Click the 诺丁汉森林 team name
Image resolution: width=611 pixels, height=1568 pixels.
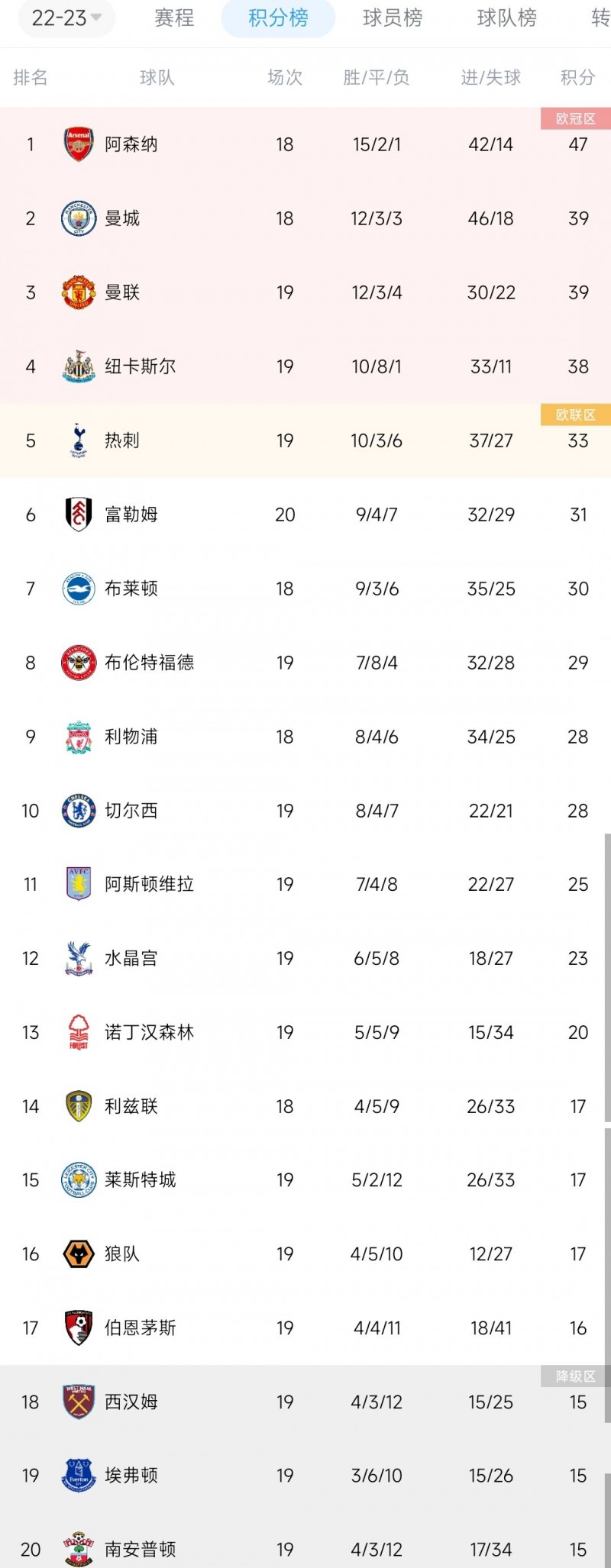tap(149, 1032)
